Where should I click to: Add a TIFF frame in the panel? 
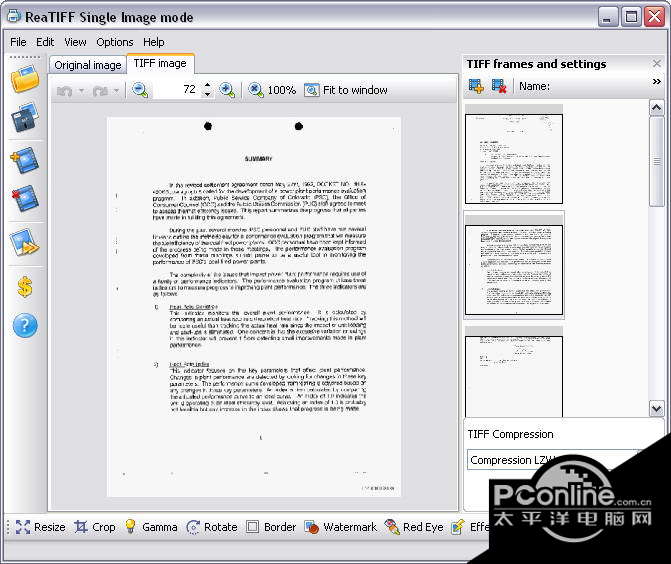476,86
